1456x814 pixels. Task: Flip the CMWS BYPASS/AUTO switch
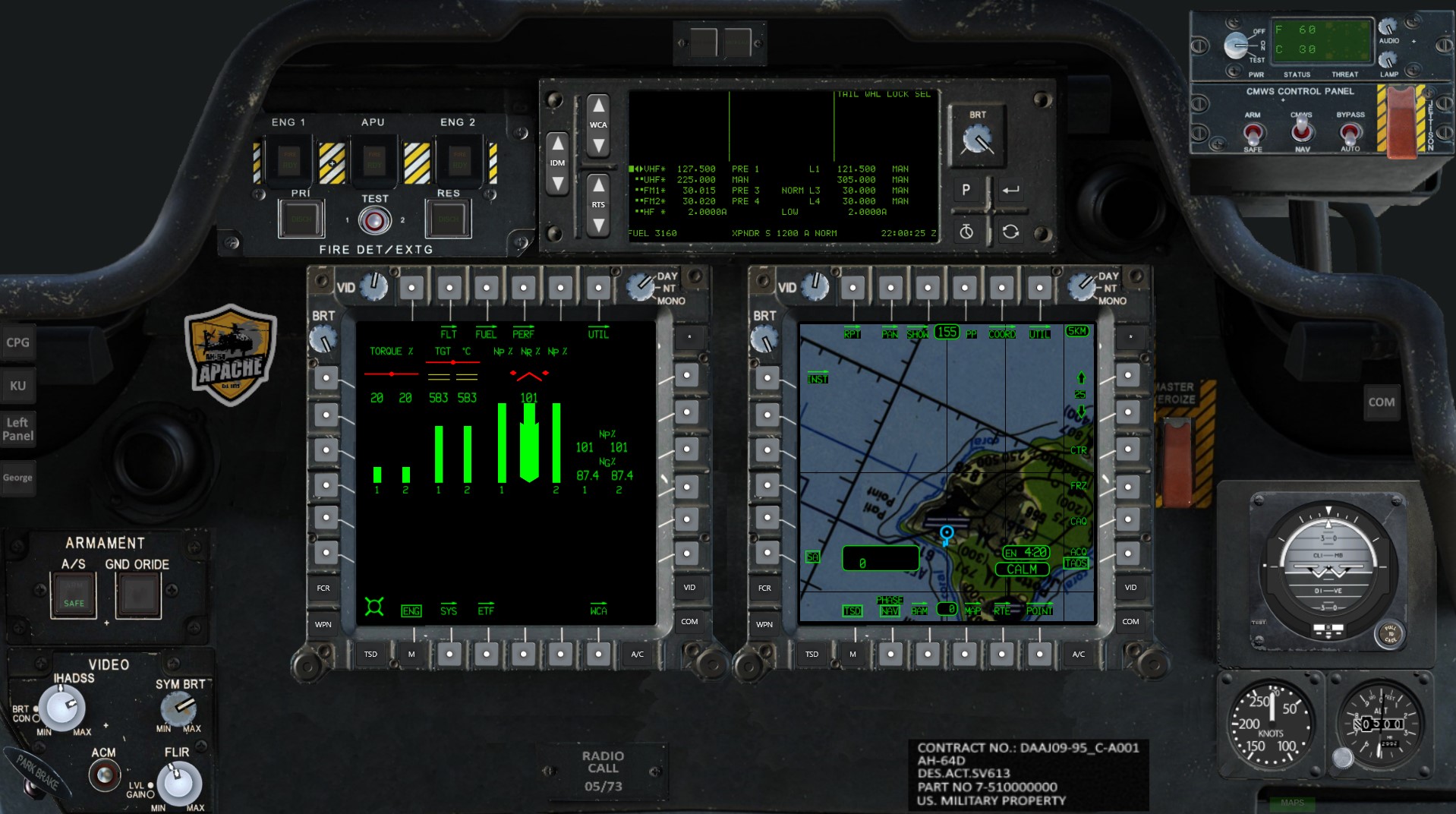tap(1349, 134)
